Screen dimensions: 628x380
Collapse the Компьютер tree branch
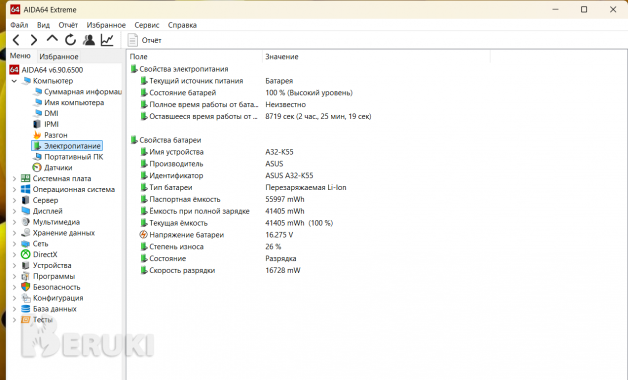coord(14,81)
